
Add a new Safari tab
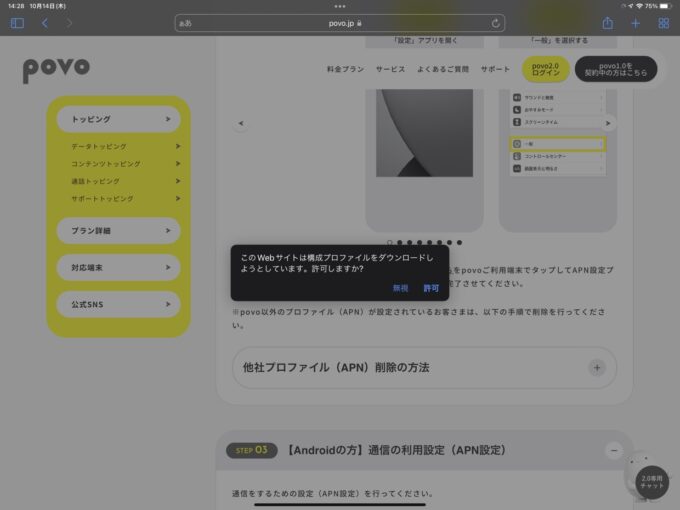pos(635,23)
